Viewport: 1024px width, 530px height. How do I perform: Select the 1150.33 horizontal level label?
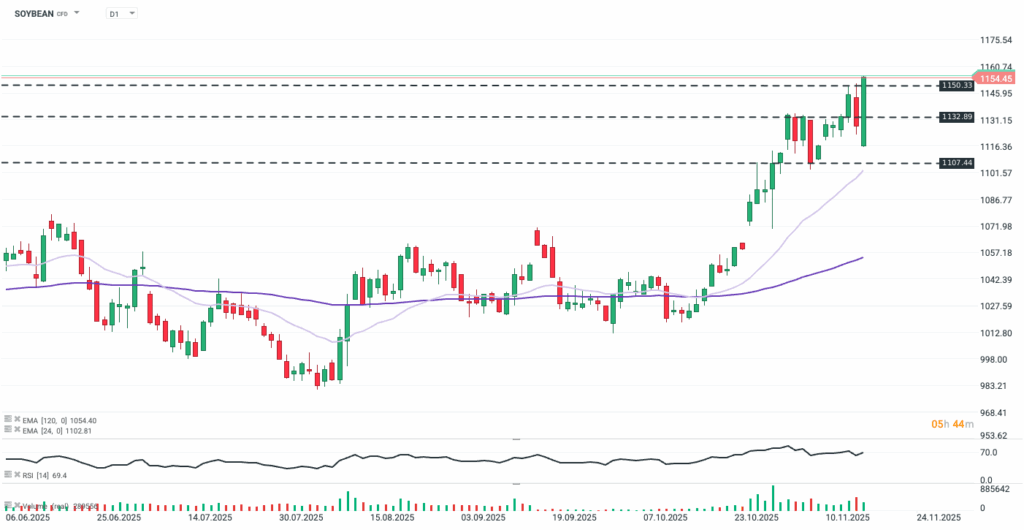(x=956, y=86)
